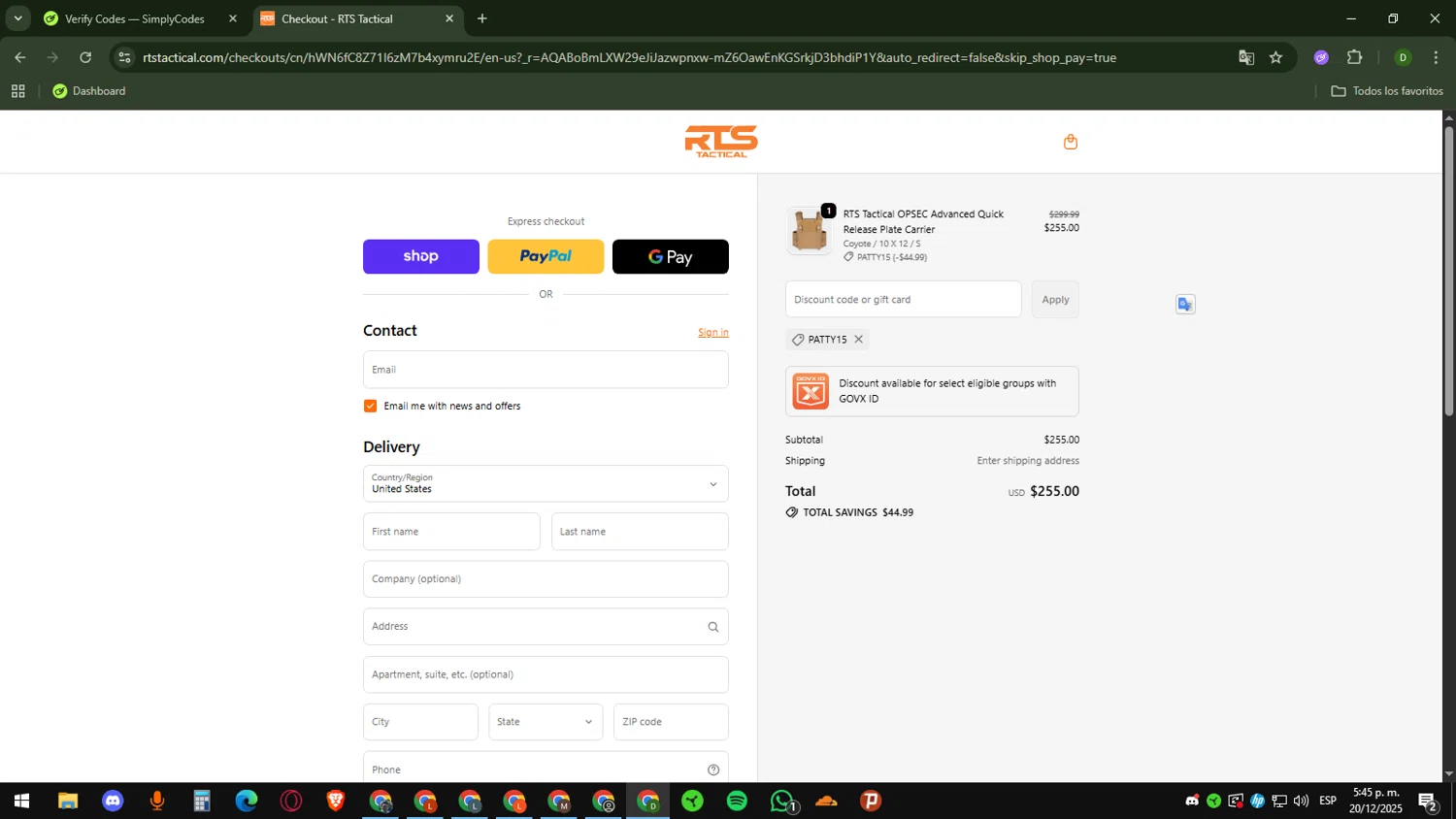Open File Explorer from taskbar
1456x819 pixels.
point(67,802)
